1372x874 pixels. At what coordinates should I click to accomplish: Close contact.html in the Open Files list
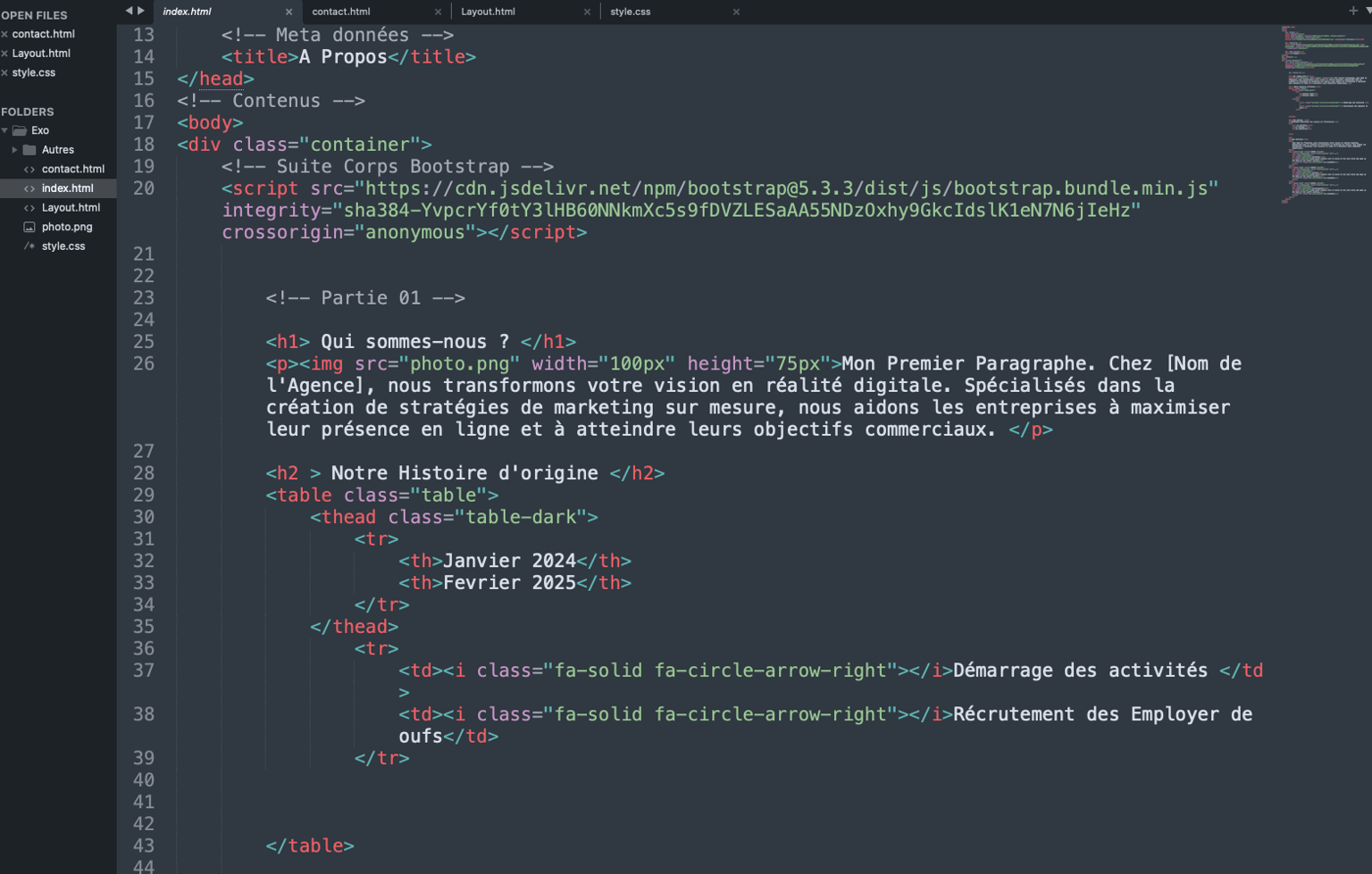tap(4, 34)
